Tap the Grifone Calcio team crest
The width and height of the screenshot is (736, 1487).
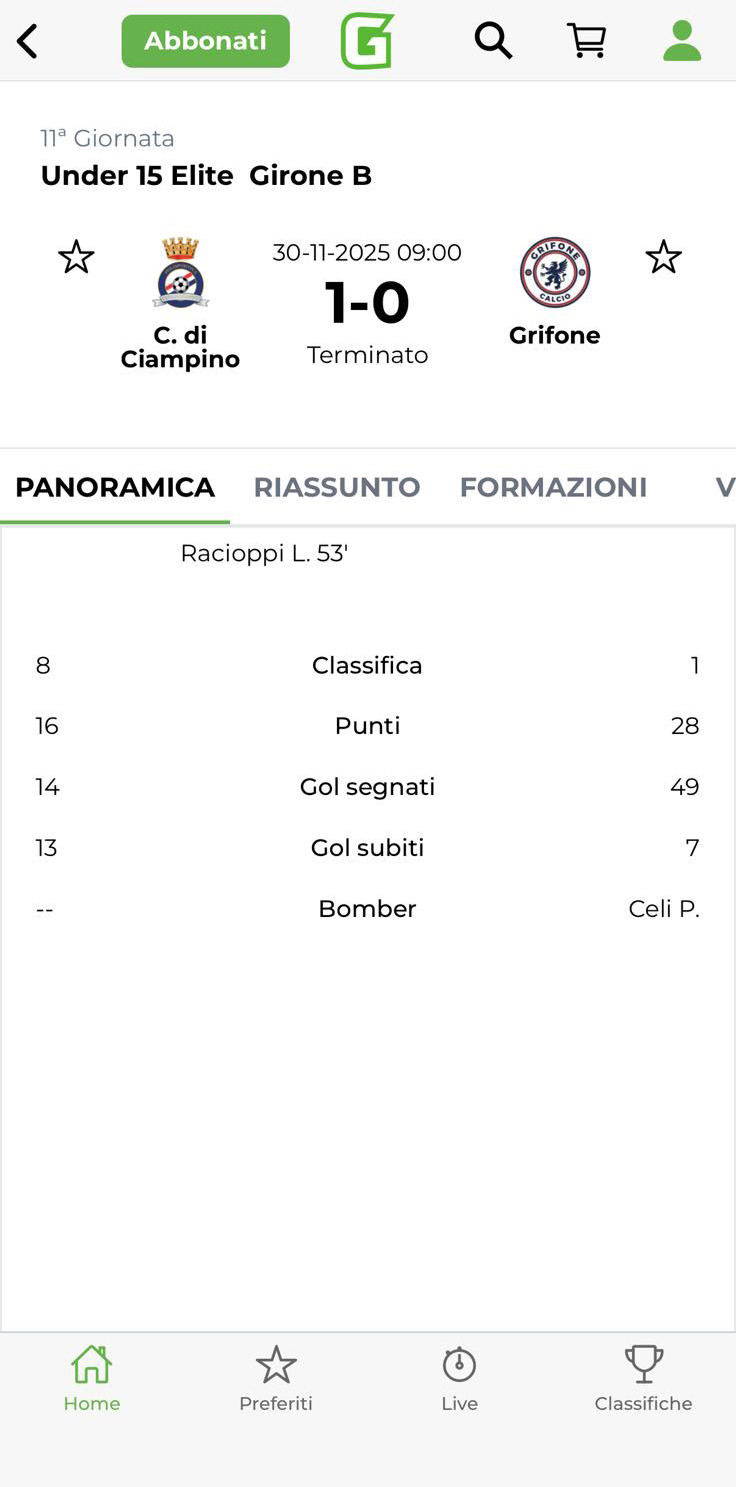tap(555, 273)
